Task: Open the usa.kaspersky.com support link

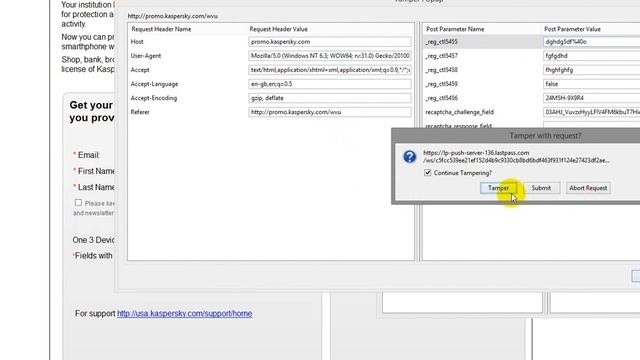Action: coord(184,313)
